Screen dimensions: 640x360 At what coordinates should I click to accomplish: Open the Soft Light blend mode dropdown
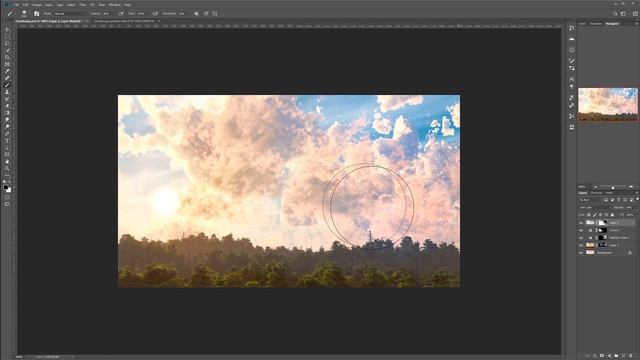pyautogui.click(x=596, y=207)
